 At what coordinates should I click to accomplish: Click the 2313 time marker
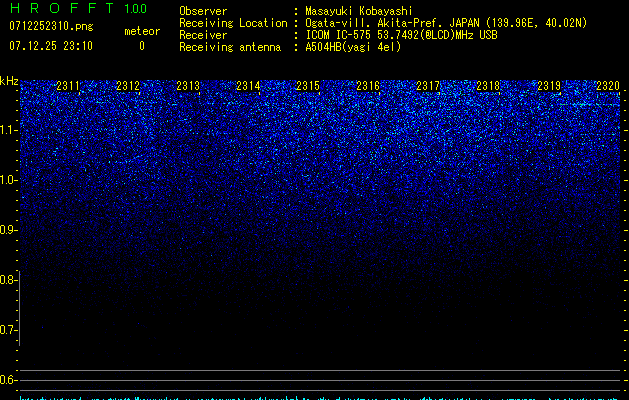[x=188, y=85]
